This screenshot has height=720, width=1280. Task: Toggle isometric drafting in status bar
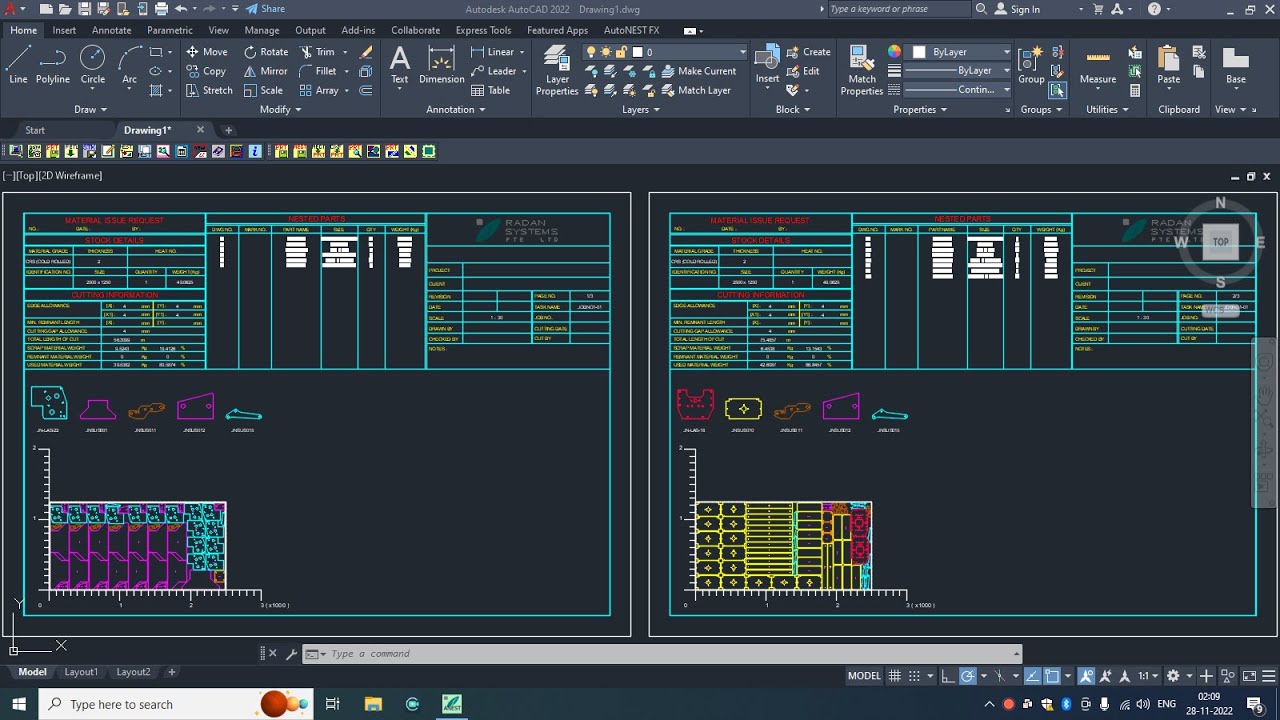(999, 676)
